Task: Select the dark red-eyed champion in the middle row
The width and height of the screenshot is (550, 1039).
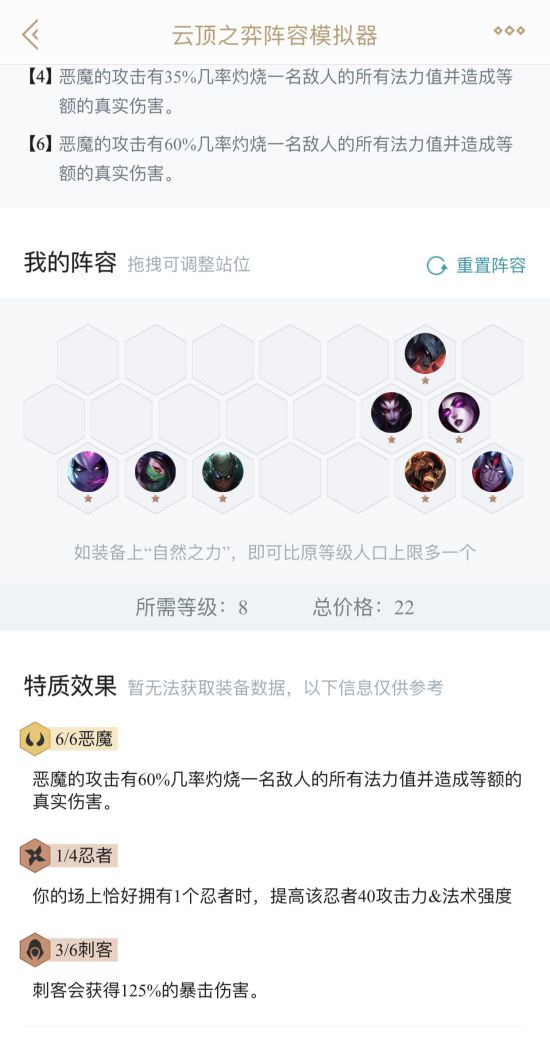Action: [391, 412]
